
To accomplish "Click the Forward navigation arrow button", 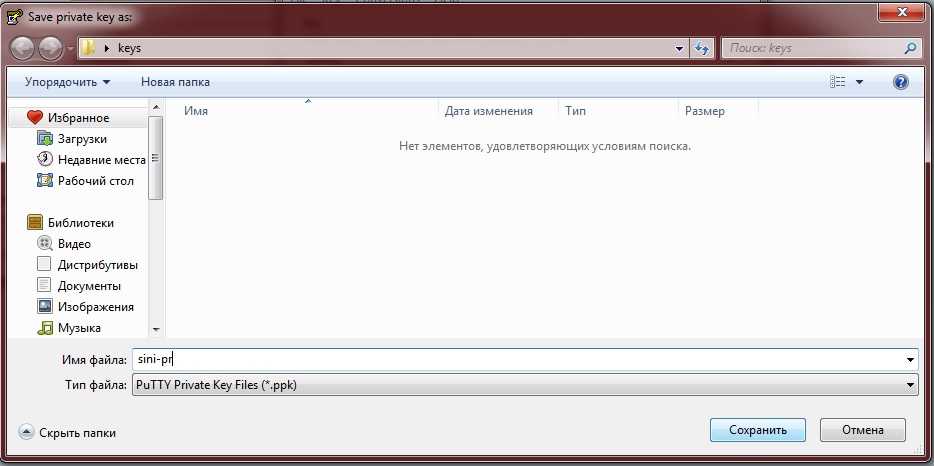I will click(x=50, y=48).
